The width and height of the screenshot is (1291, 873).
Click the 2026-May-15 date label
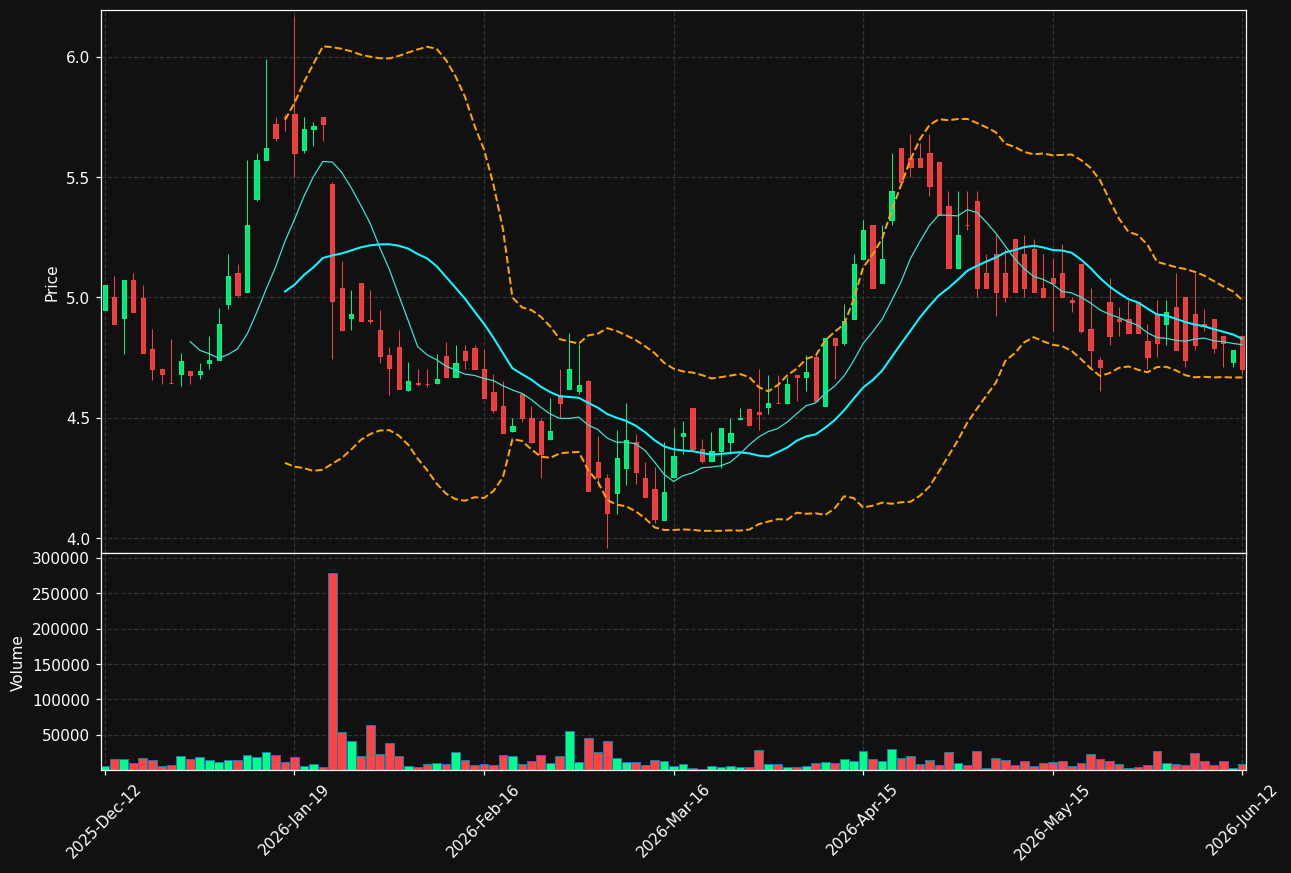[x=1051, y=820]
